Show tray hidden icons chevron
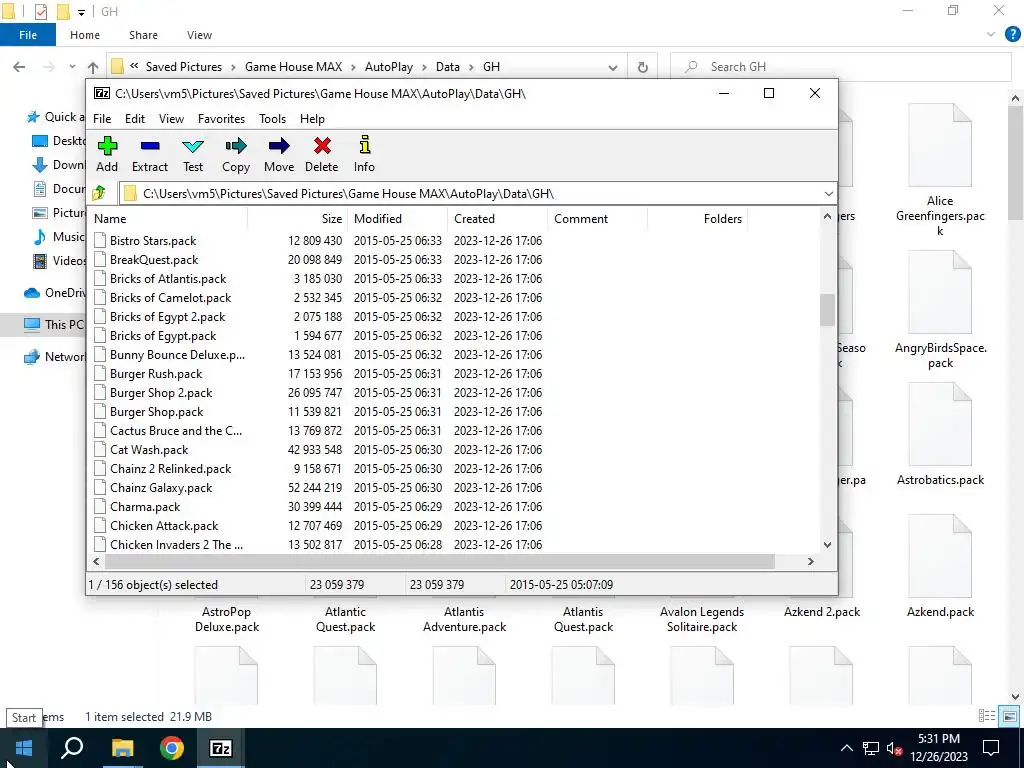This screenshot has height=768, width=1024. tap(846, 748)
